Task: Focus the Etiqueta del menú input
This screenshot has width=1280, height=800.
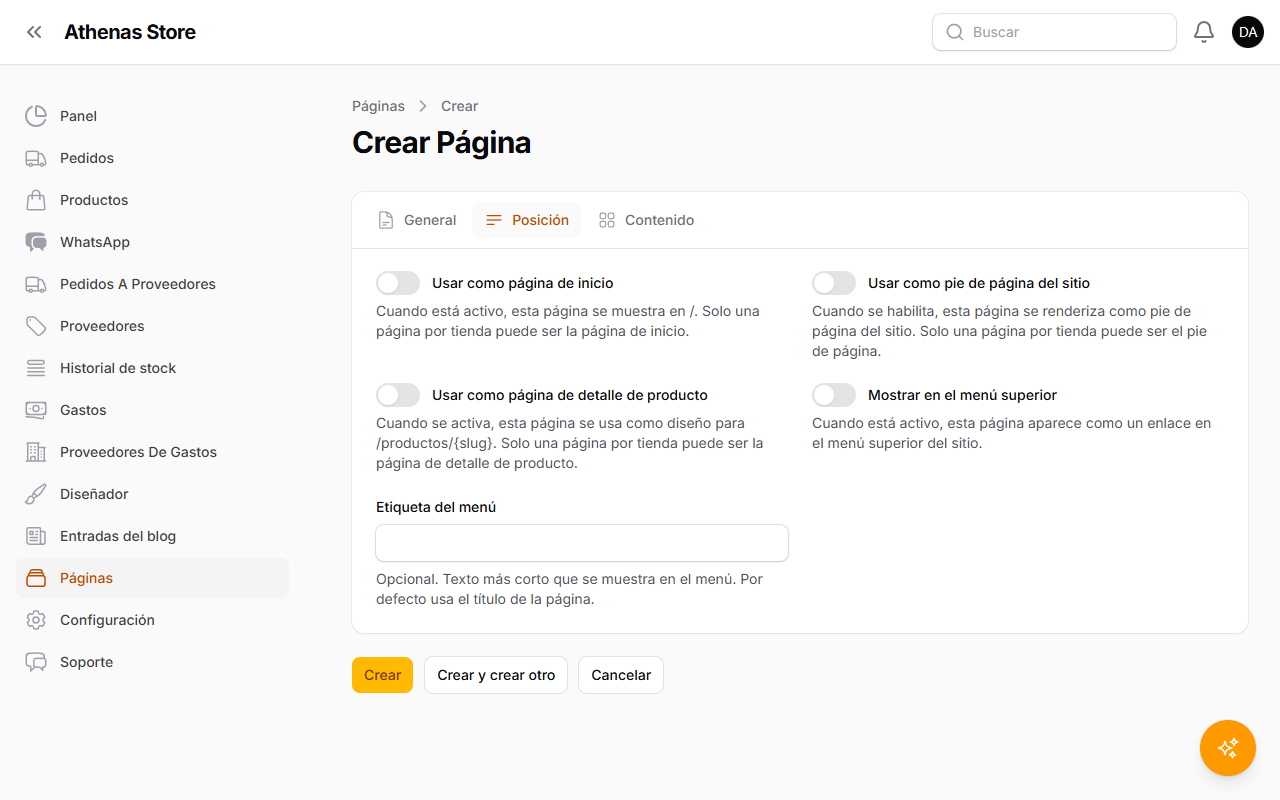Action: point(582,543)
